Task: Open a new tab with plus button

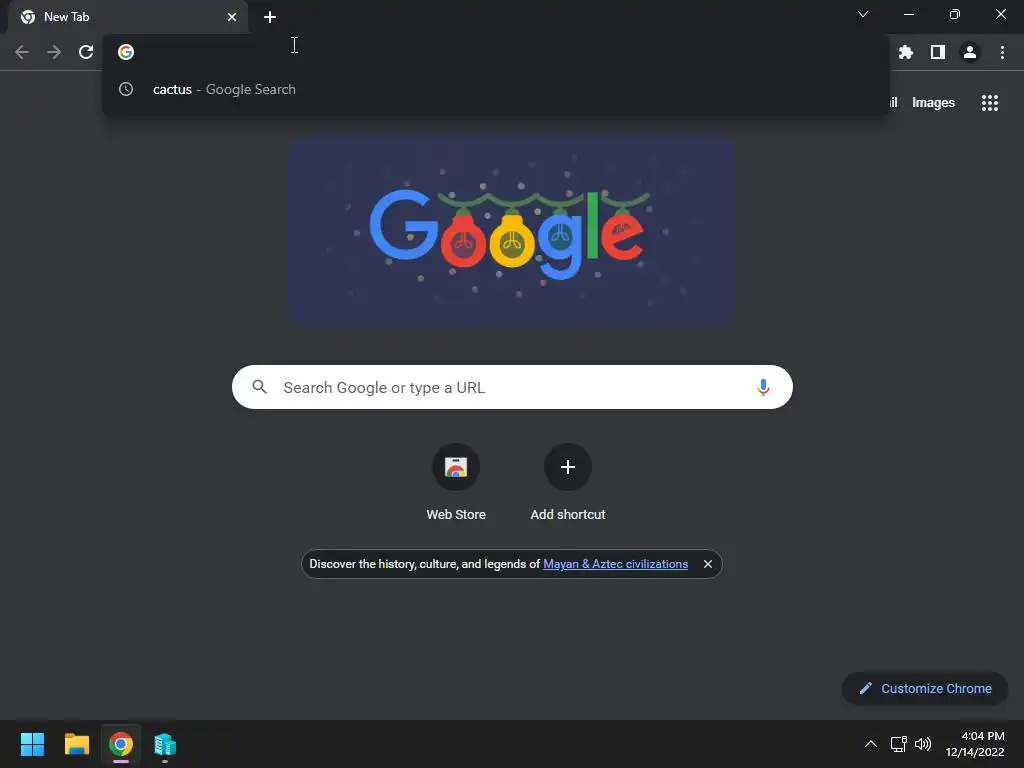Action: pyautogui.click(x=270, y=17)
